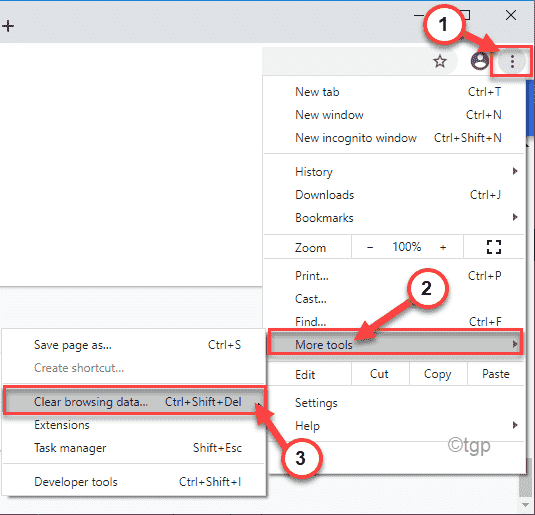Select Clear browsing data option
535x515 pixels.
pos(134,402)
